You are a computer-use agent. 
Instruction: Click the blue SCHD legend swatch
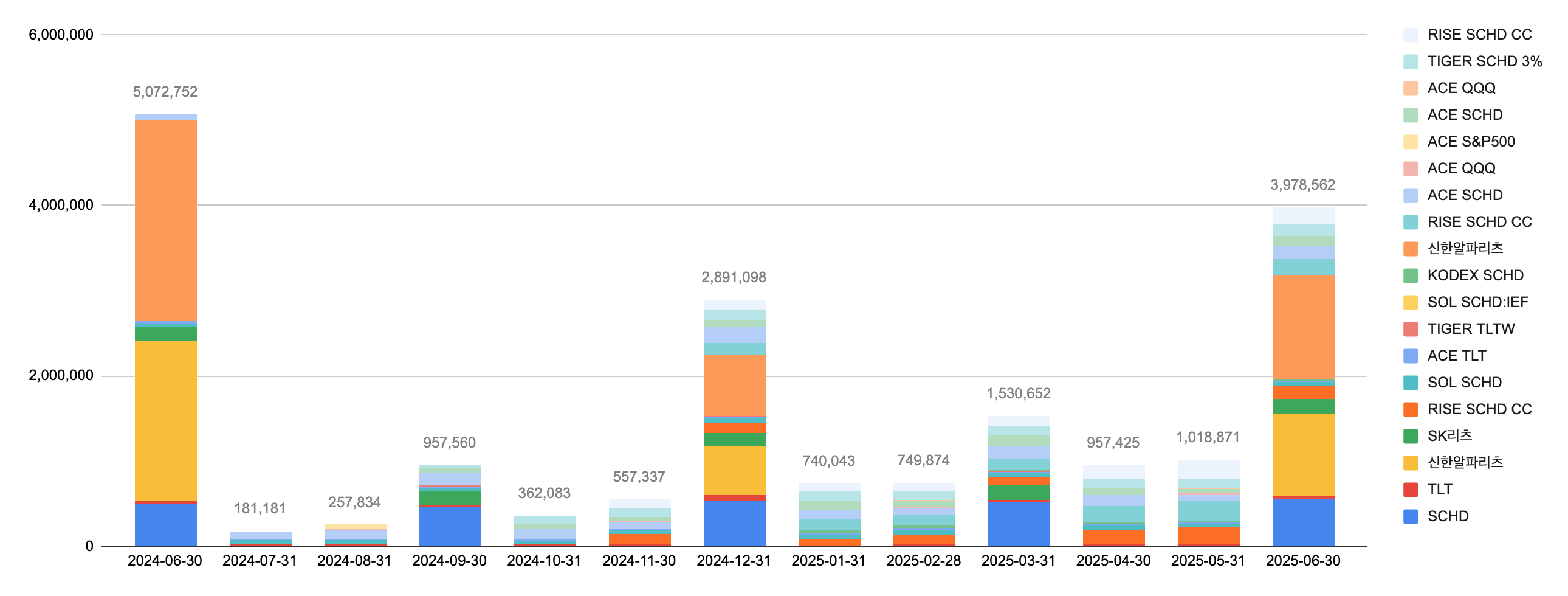[1410, 516]
